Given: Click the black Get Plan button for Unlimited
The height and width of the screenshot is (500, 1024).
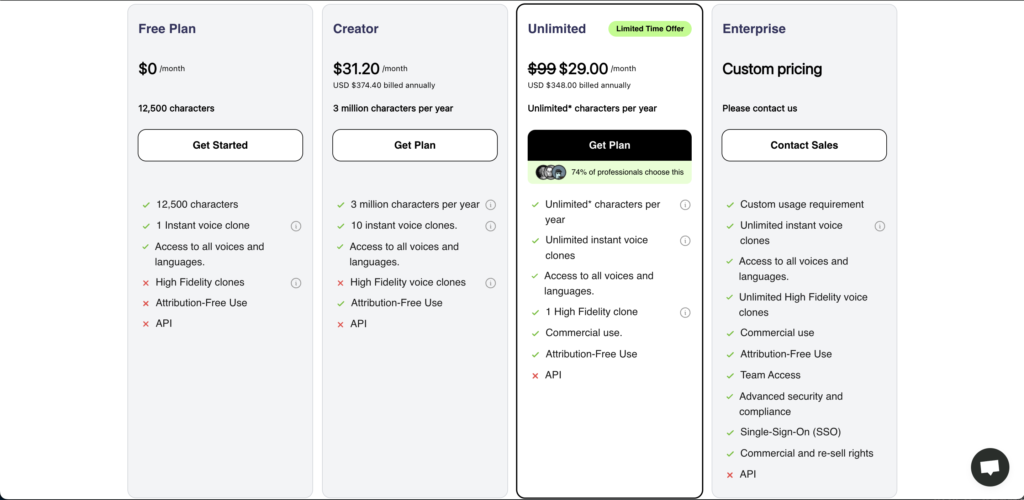Looking at the screenshot, I should 609,145.
